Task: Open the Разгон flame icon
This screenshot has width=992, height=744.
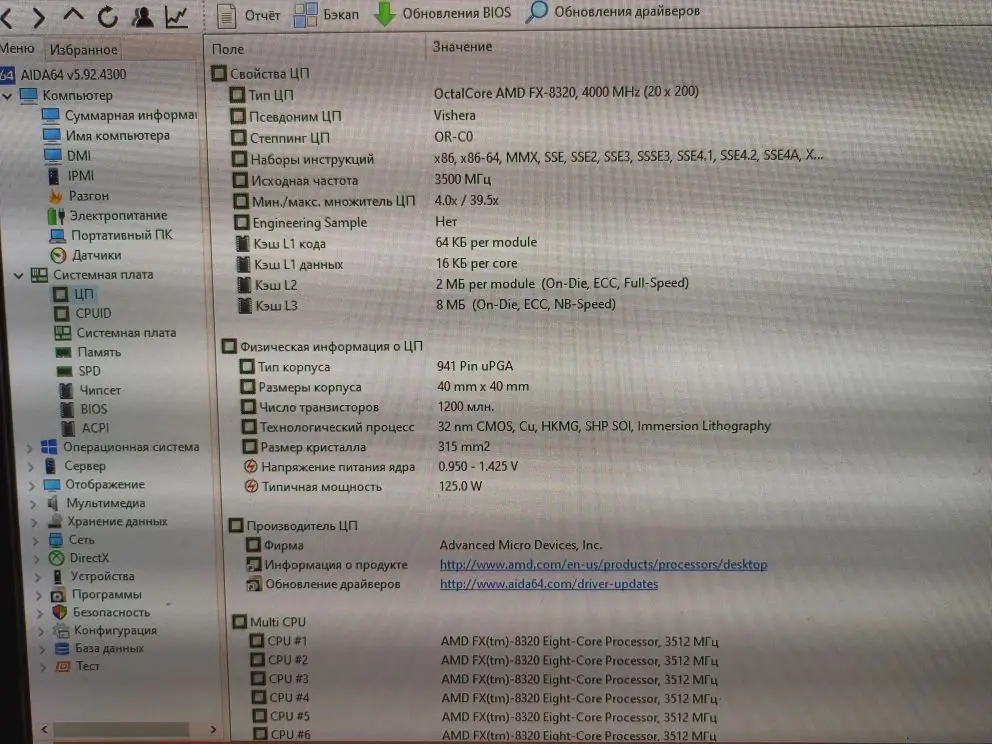Action: coord(56,196)
